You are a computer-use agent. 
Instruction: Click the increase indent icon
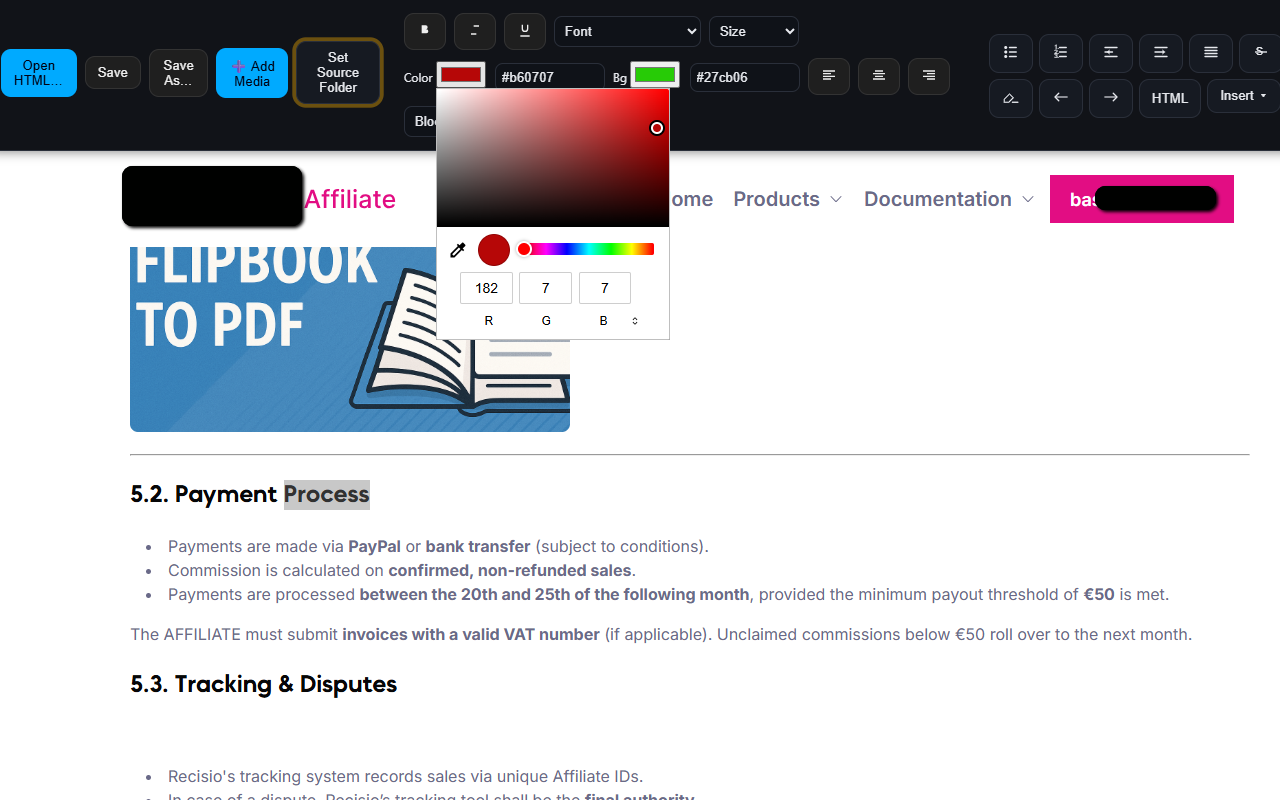pyautogui.click(x=1161, y=53)
